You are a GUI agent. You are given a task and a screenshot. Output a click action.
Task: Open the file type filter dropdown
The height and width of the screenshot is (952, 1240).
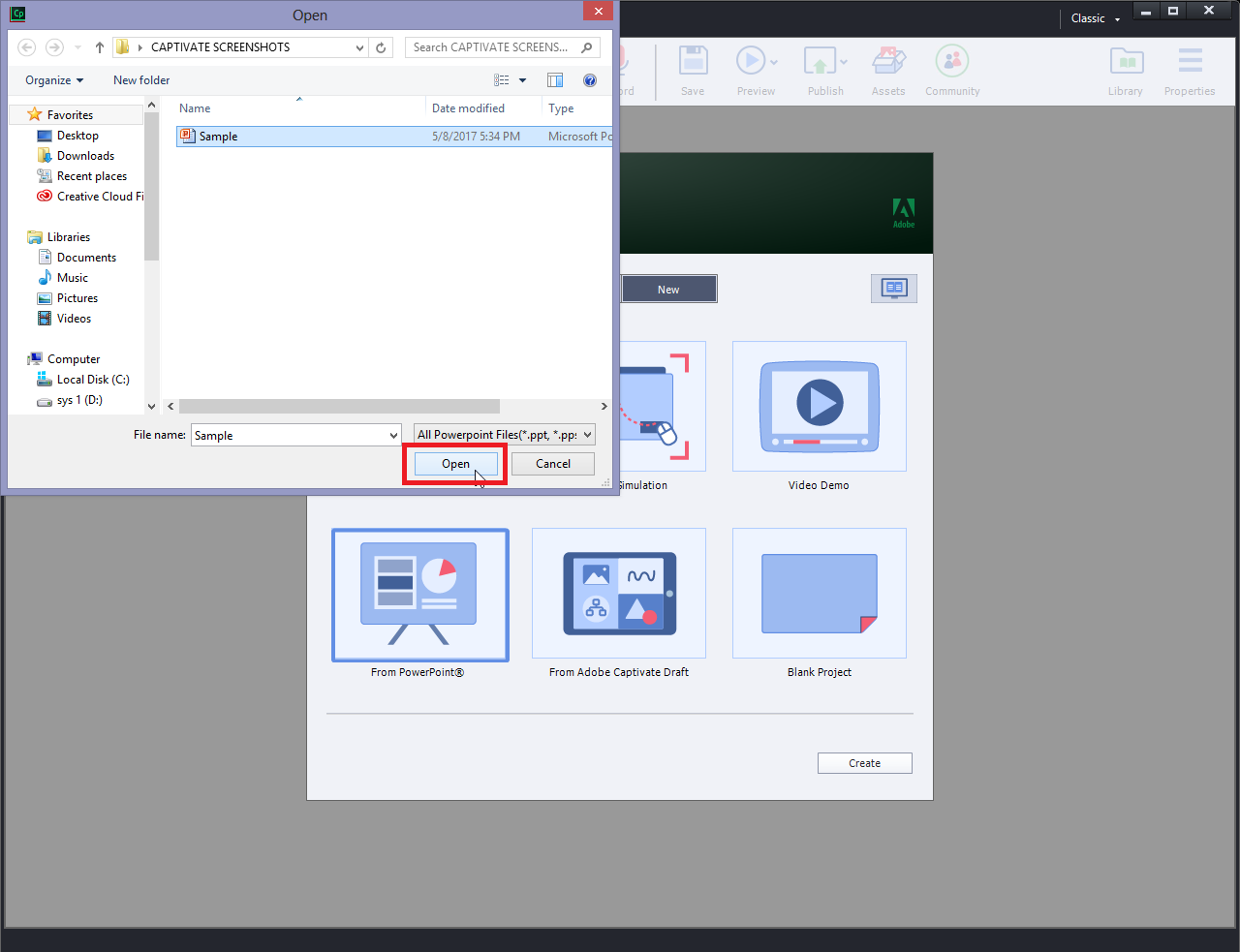point(505,435)
